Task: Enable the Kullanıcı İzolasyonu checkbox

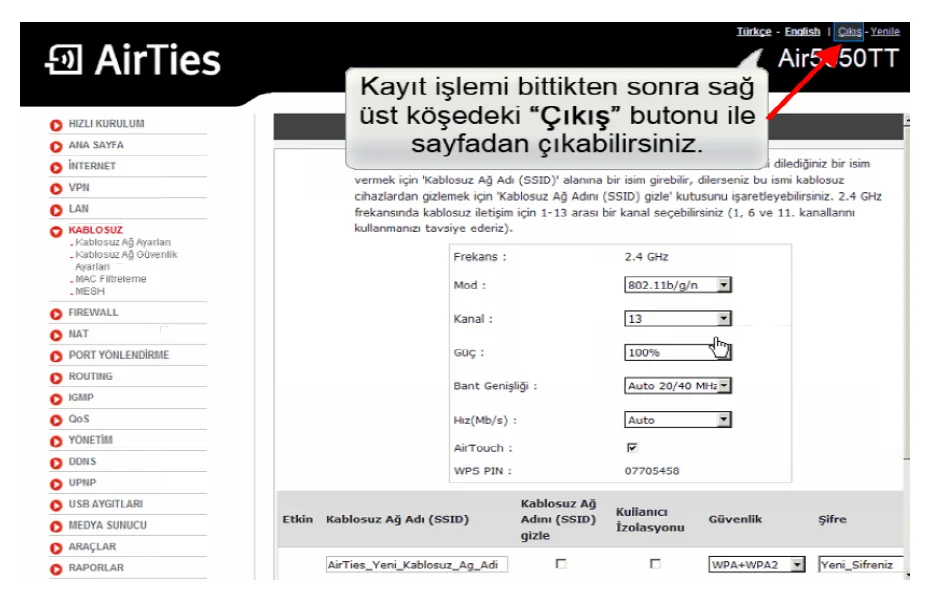Action: pyautogui.click(x=655, y=564)
